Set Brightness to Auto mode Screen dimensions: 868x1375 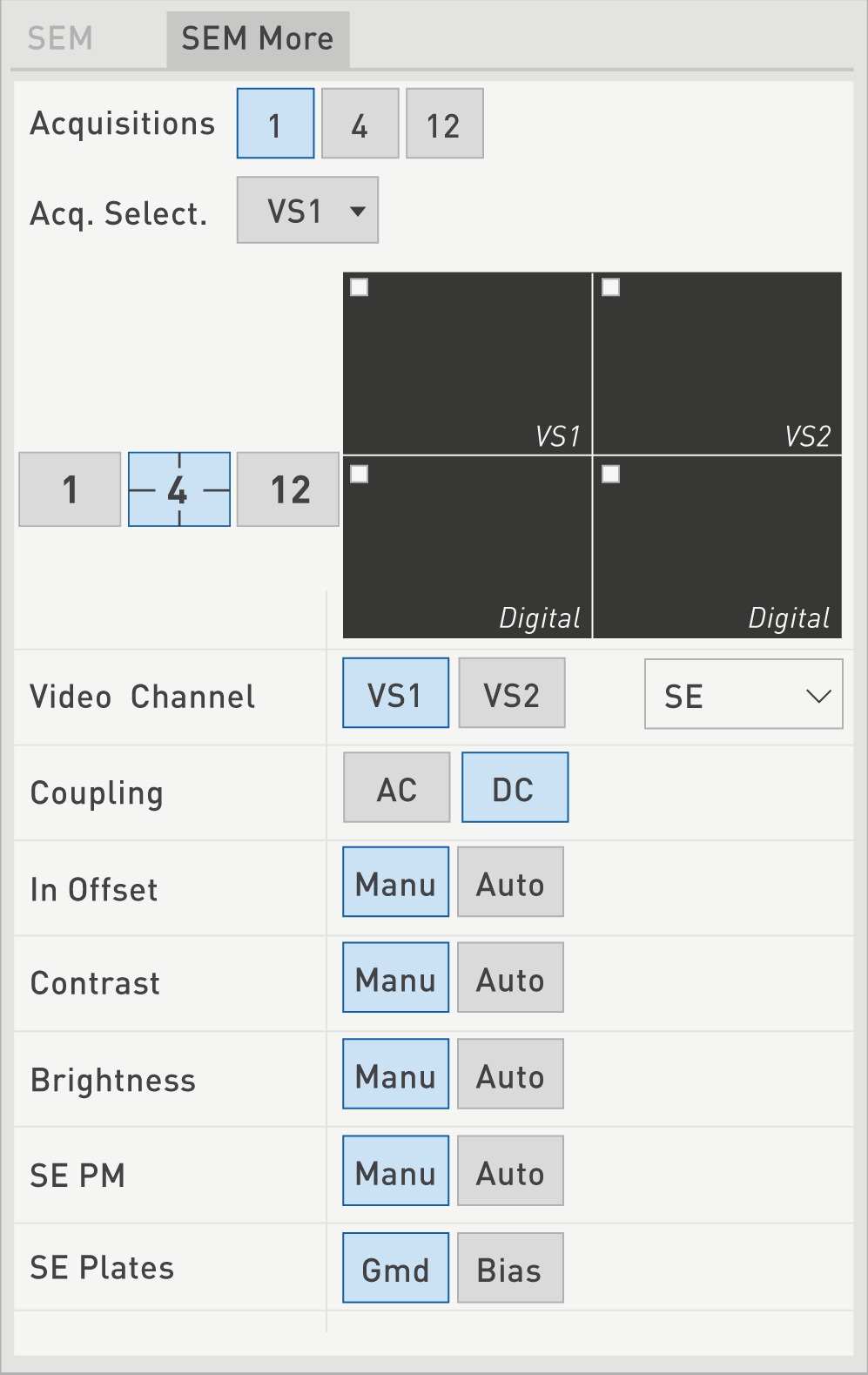pyautogui.click(x=510, y=1074)
